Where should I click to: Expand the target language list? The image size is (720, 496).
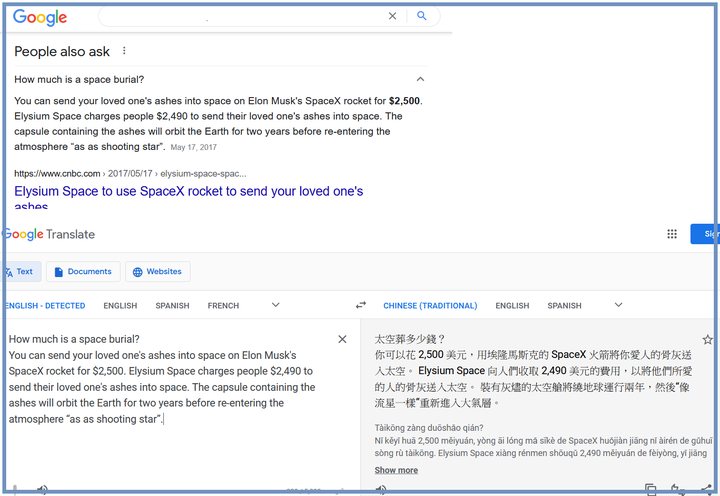(619, 305)
